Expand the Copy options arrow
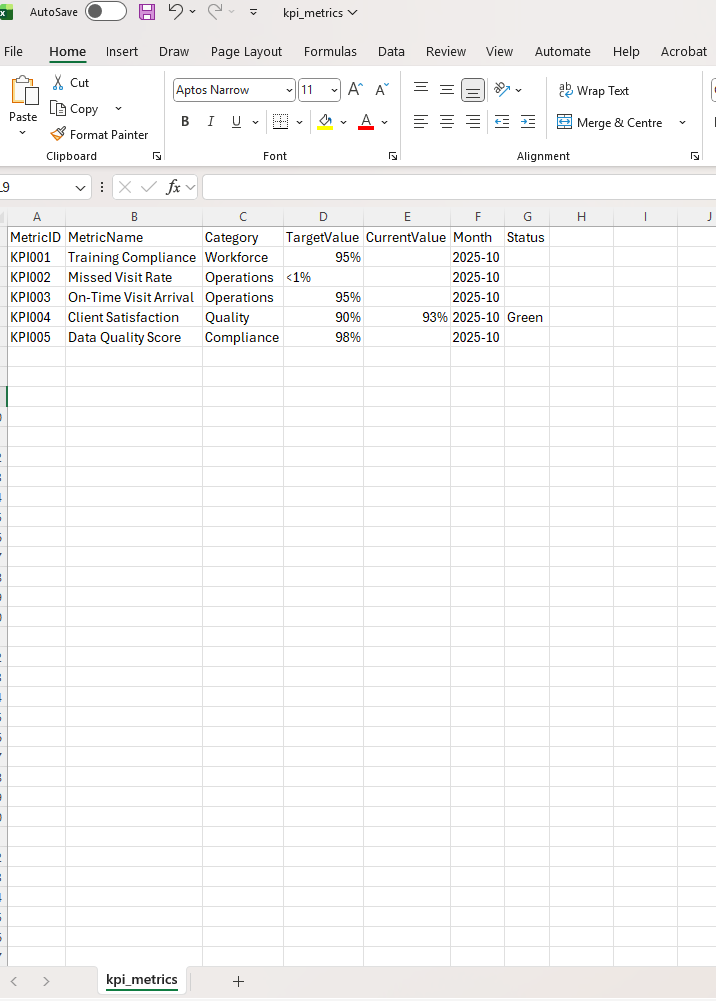This screenshot has width=716, height=1001. click(x=119, y=109)
